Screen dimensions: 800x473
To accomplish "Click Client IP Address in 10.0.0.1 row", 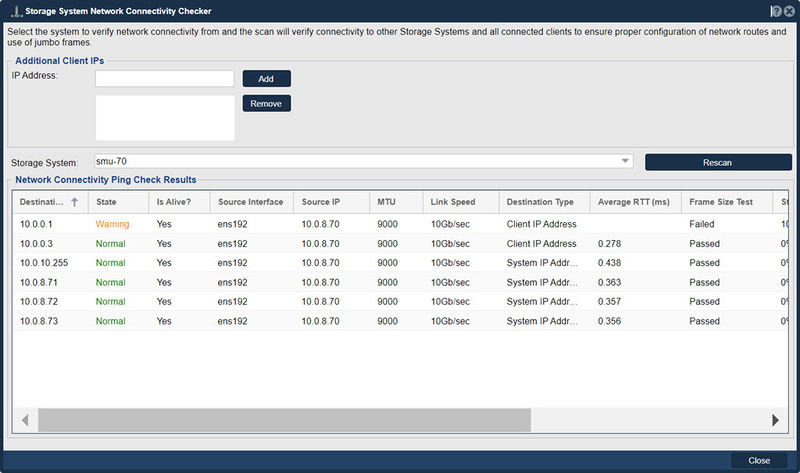I will tap(541, 224).
